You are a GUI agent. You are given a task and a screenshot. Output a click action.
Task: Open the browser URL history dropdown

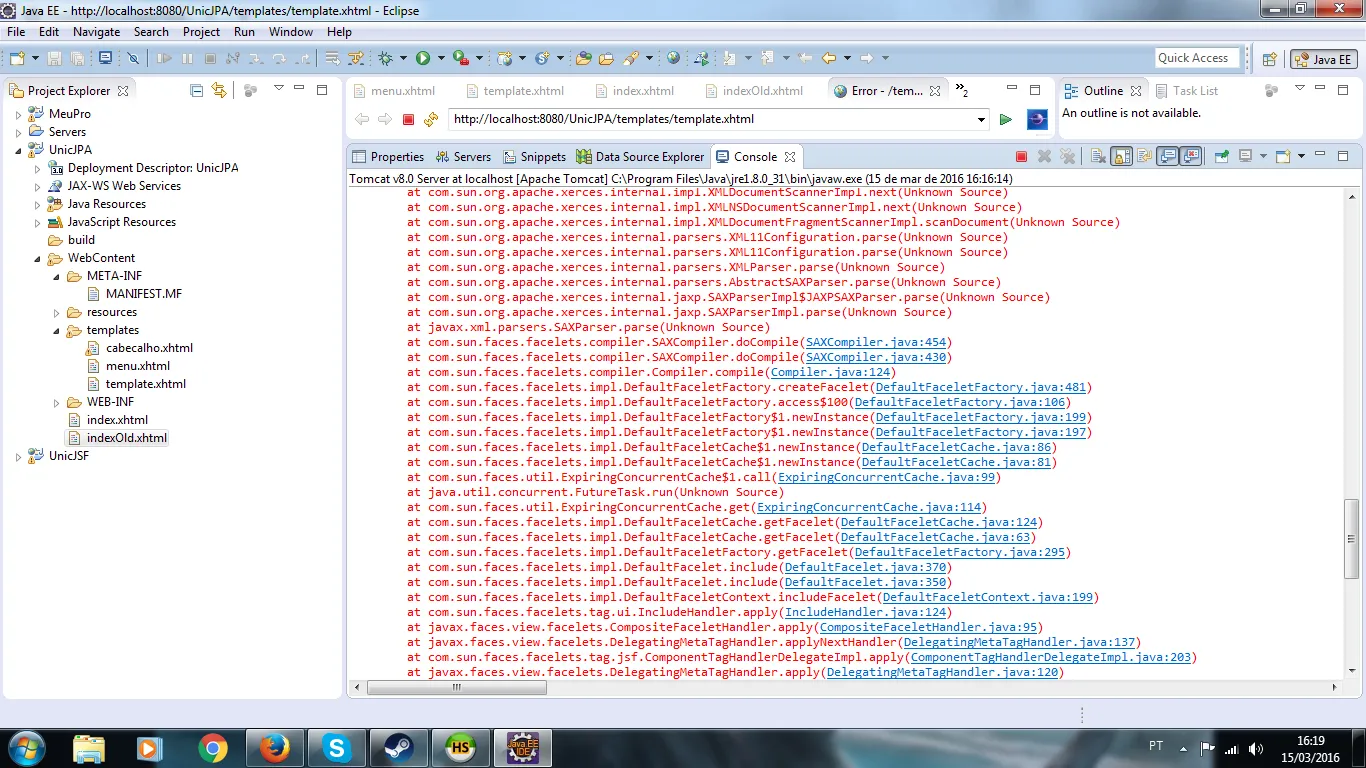[x=981, y=120]
